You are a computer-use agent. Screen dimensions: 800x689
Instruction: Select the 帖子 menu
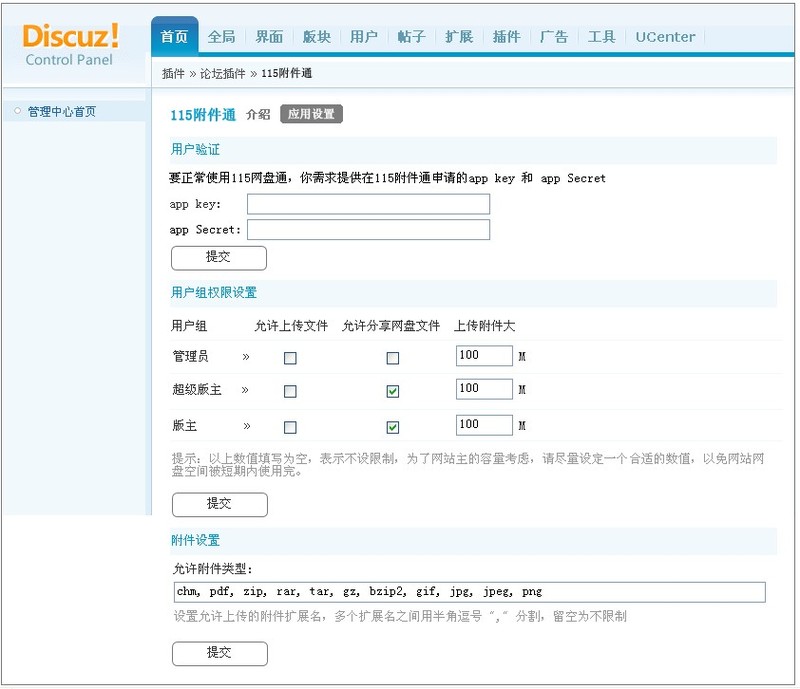411,37
